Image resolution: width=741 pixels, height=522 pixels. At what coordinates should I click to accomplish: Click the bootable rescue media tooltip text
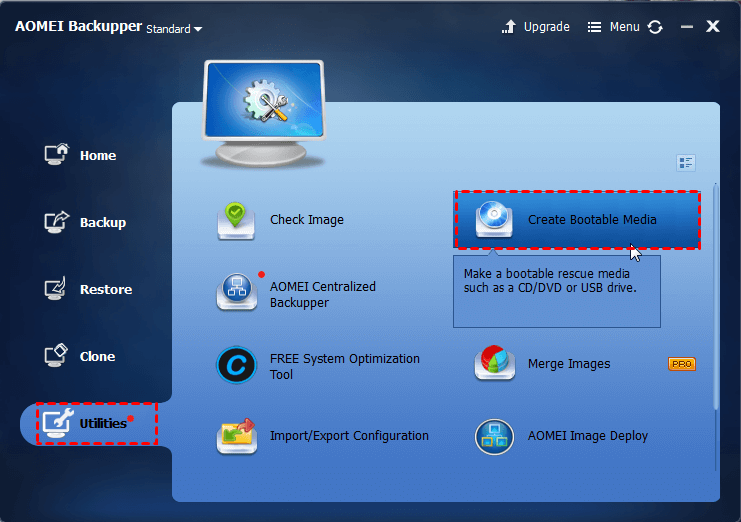click(x=550, y=281)
